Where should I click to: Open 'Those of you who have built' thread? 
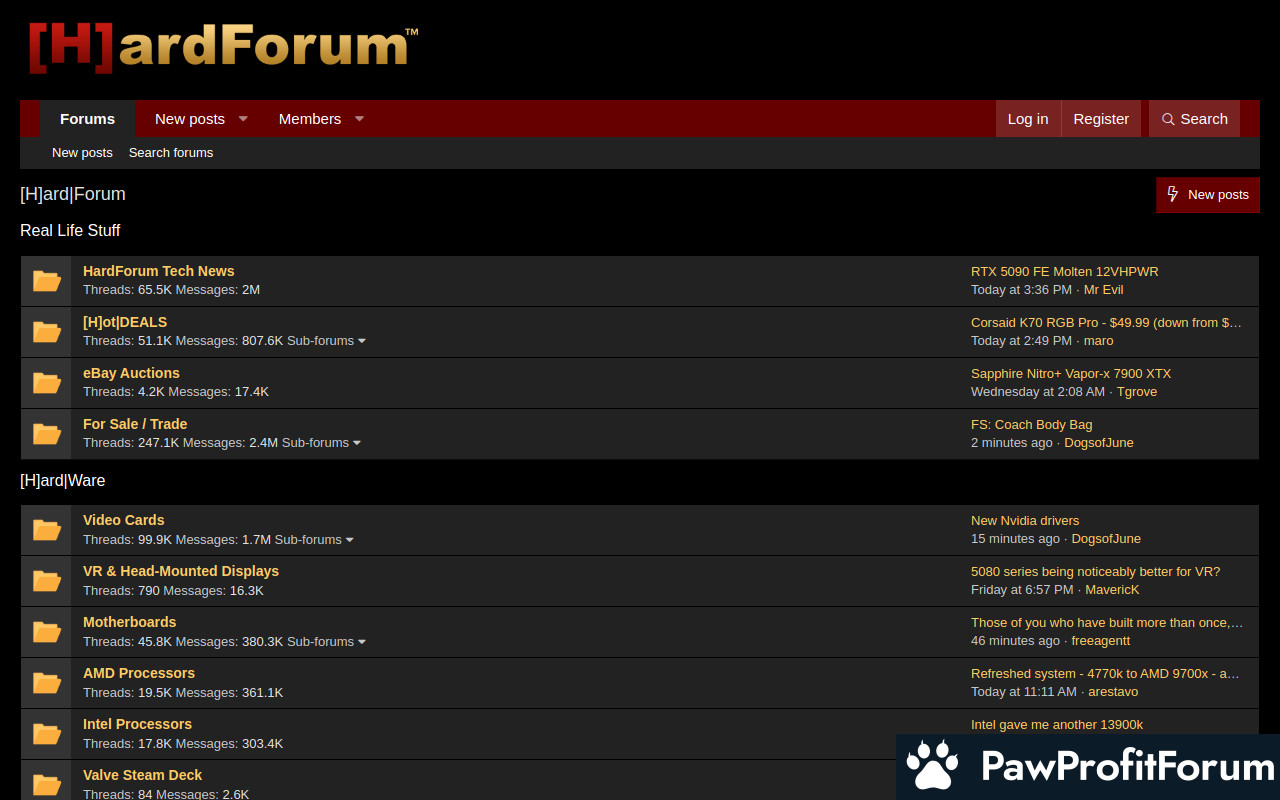1107,623
